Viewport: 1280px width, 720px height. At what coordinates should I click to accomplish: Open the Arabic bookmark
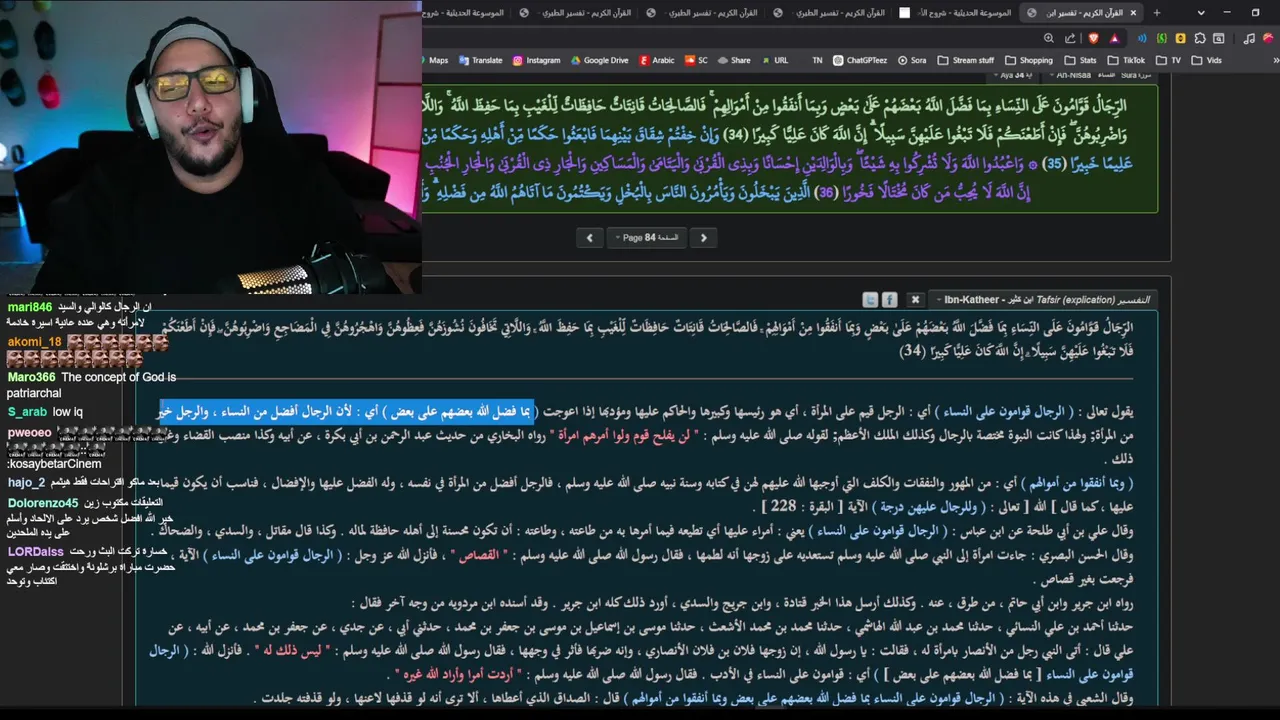657,60
